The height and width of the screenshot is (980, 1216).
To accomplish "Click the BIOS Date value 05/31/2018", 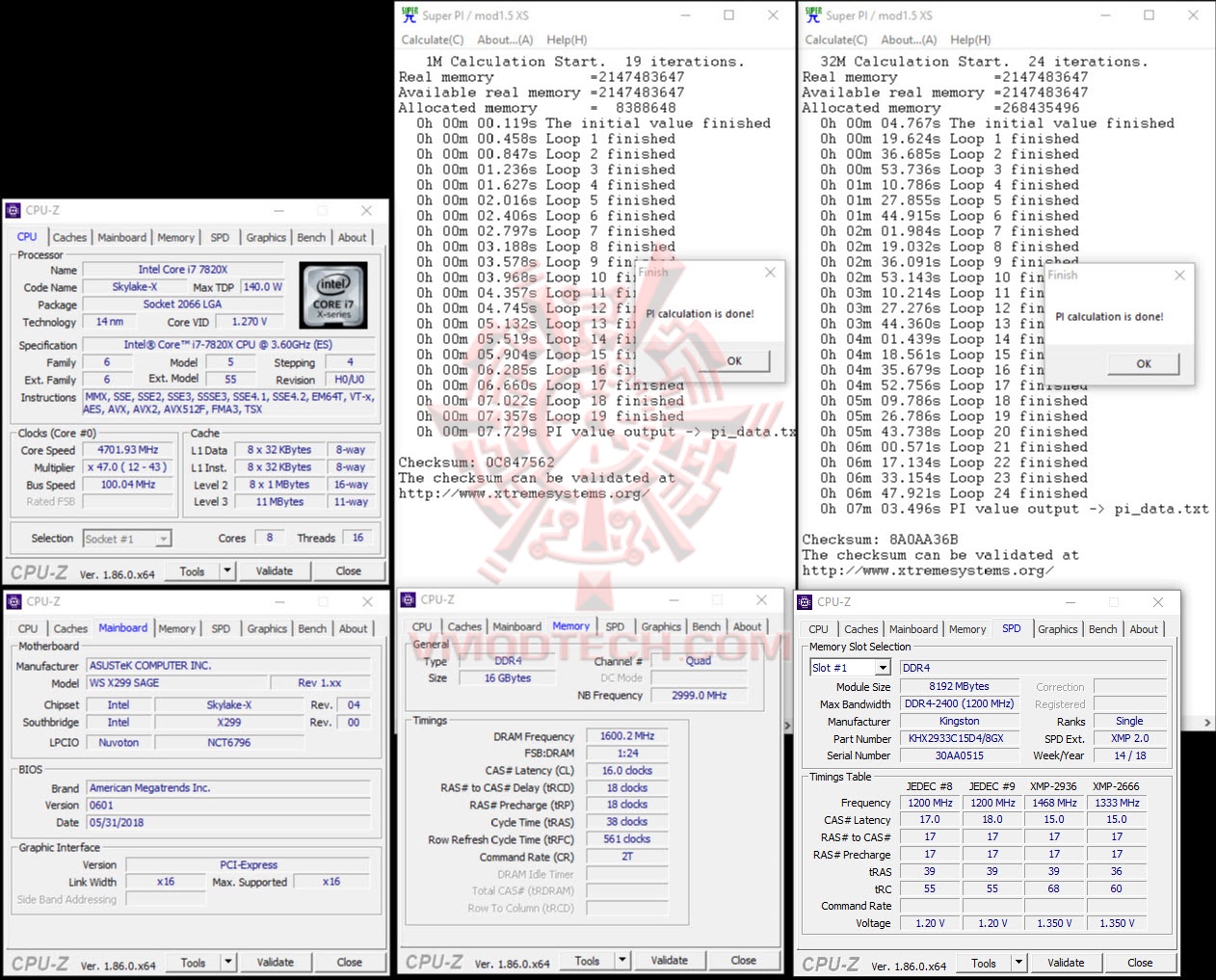I will [228, 823].
